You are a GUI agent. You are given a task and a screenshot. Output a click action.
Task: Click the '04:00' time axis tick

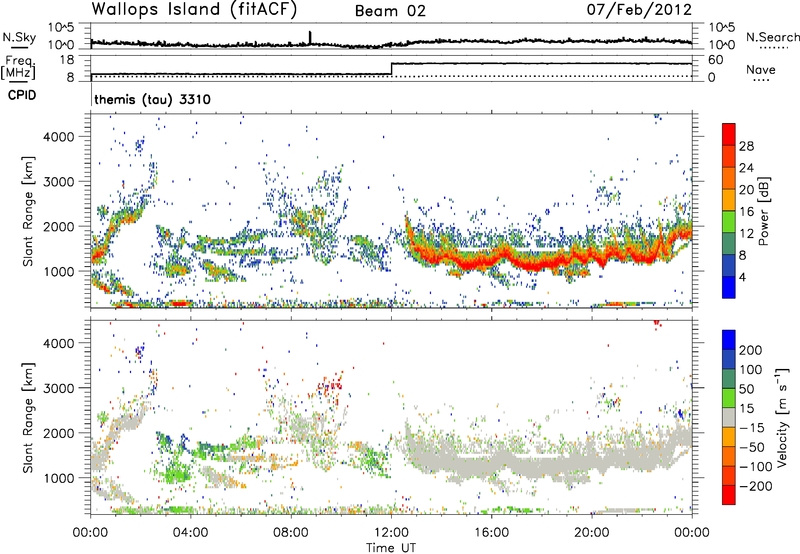click(x=190, y=533)
